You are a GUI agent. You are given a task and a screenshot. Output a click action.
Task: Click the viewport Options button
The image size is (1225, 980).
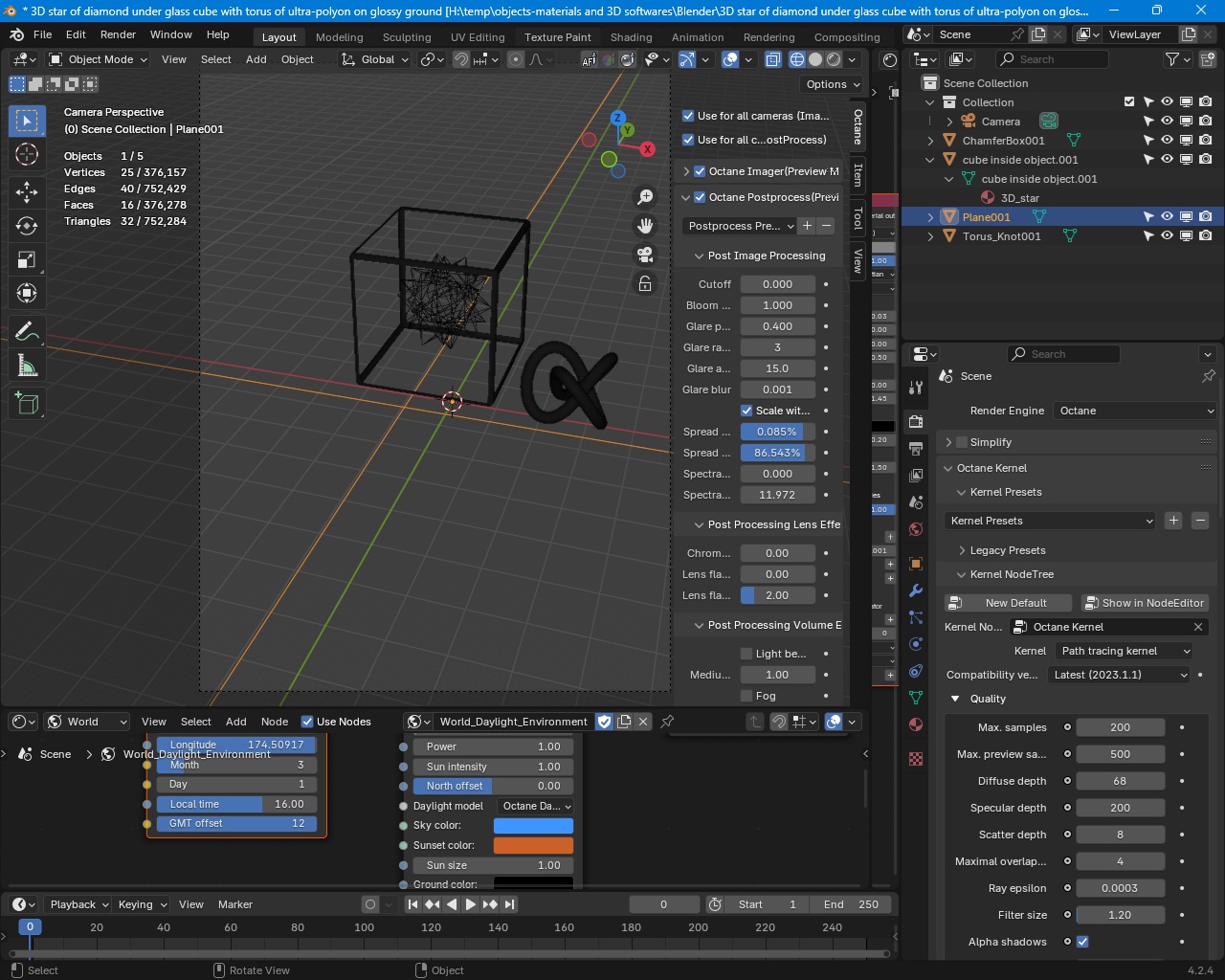pyautogui.click(x=832, y=84)
